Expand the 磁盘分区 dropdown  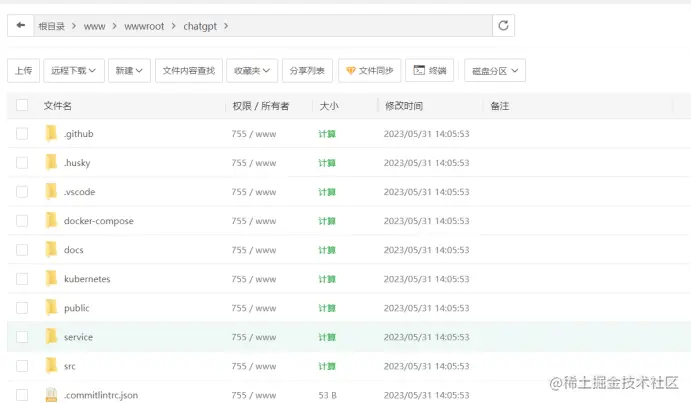[x=495, y=71]
